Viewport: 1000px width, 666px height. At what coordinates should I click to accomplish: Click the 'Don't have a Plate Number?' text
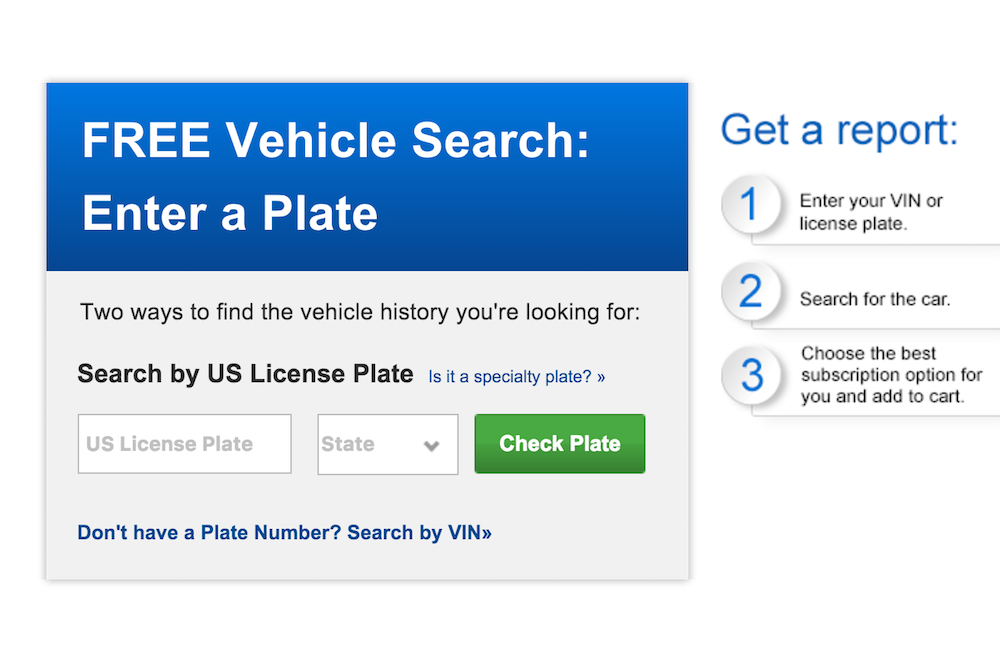point(209,533)
